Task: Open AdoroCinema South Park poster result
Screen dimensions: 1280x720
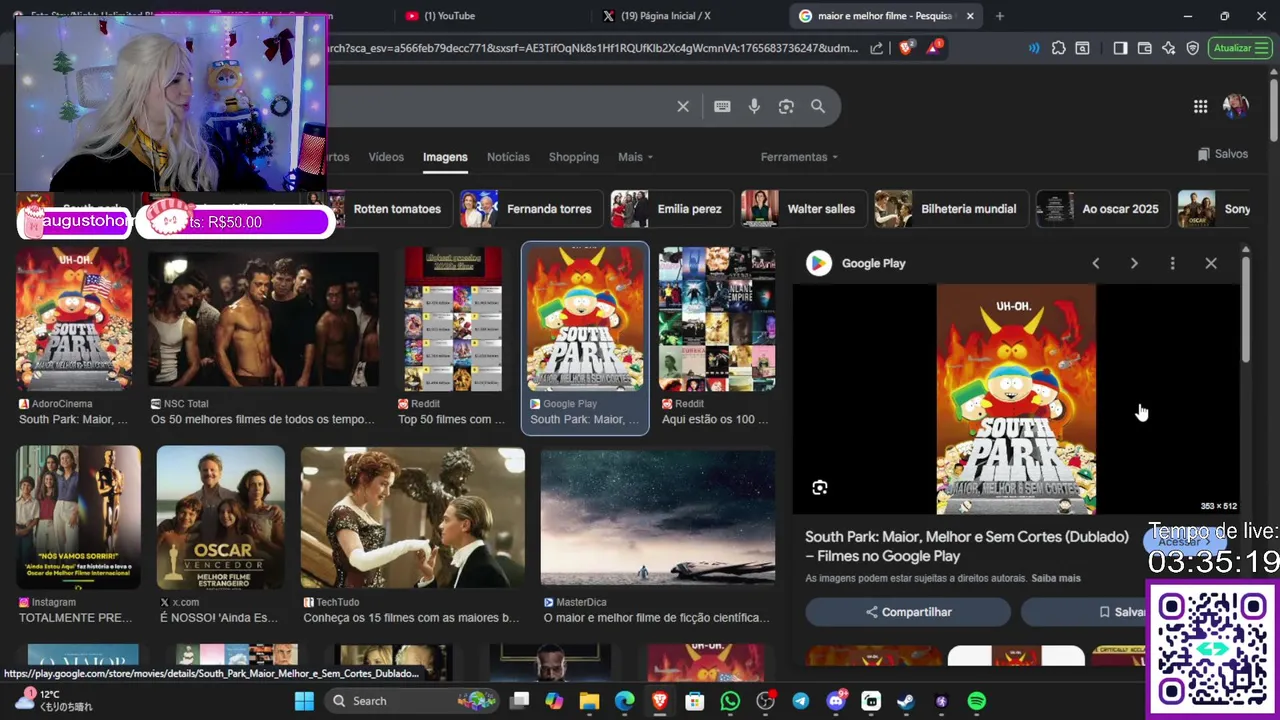Action: point(73,320)
